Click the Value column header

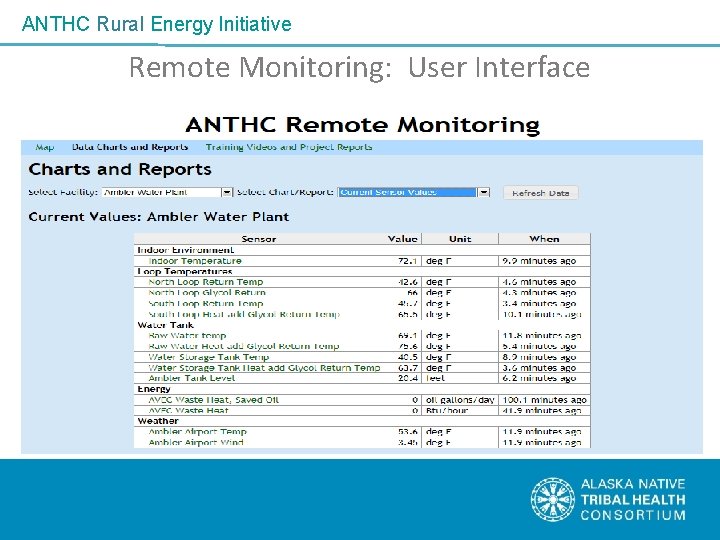click(x=402, y=239)
